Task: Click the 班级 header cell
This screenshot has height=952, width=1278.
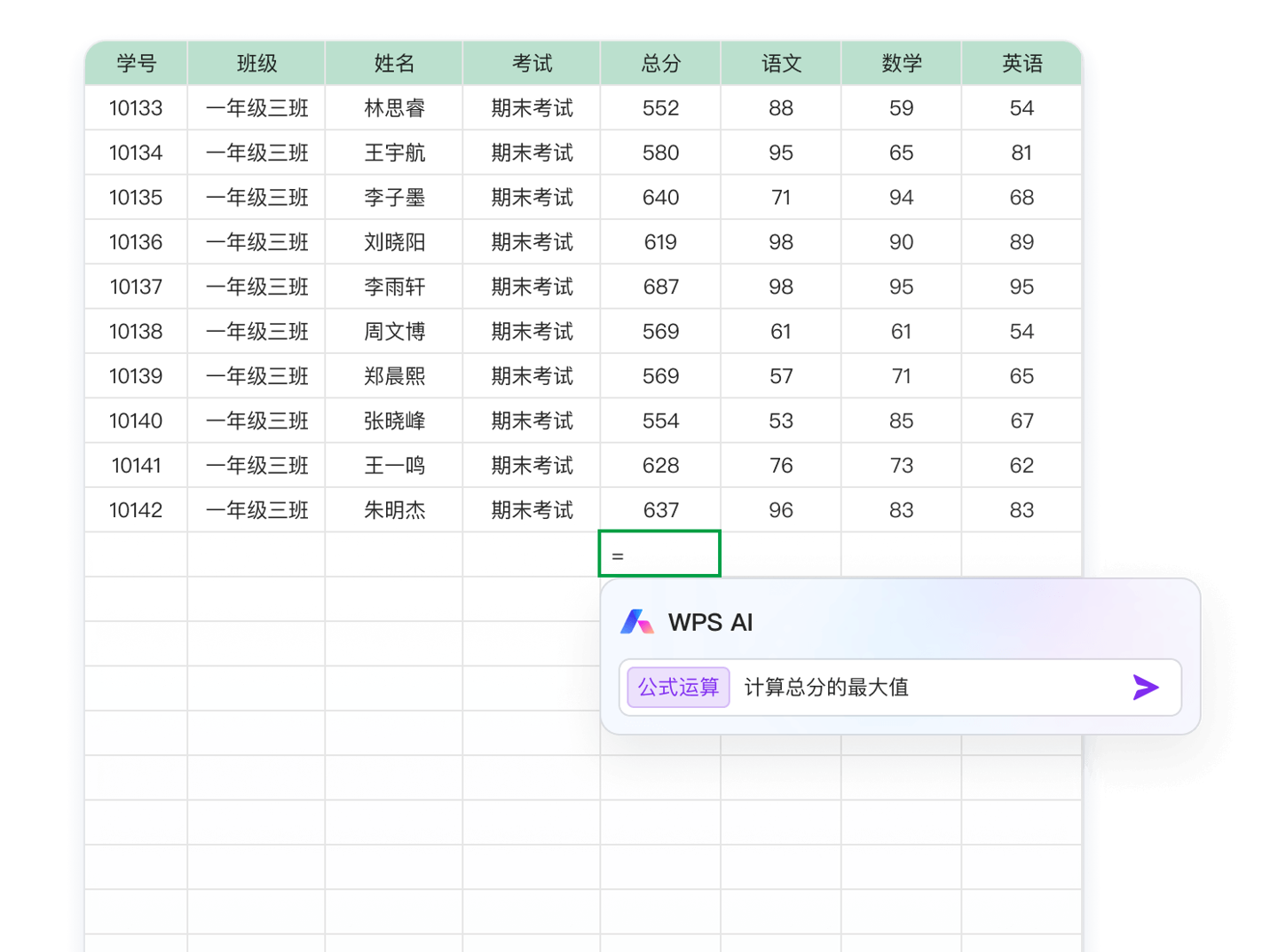Action: tap(256, 63)
